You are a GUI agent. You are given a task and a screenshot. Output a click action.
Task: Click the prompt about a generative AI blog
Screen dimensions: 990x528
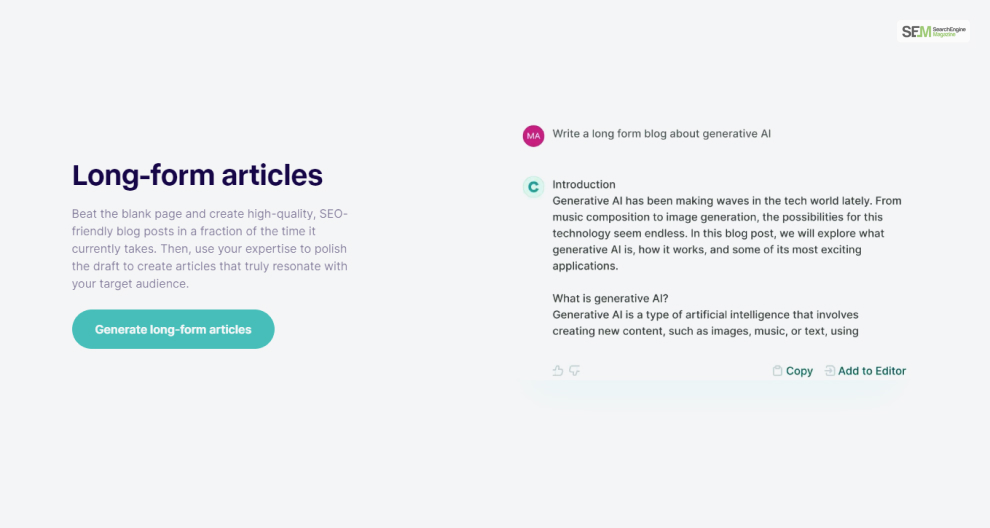pyautogui.click(x=662, y=134)
